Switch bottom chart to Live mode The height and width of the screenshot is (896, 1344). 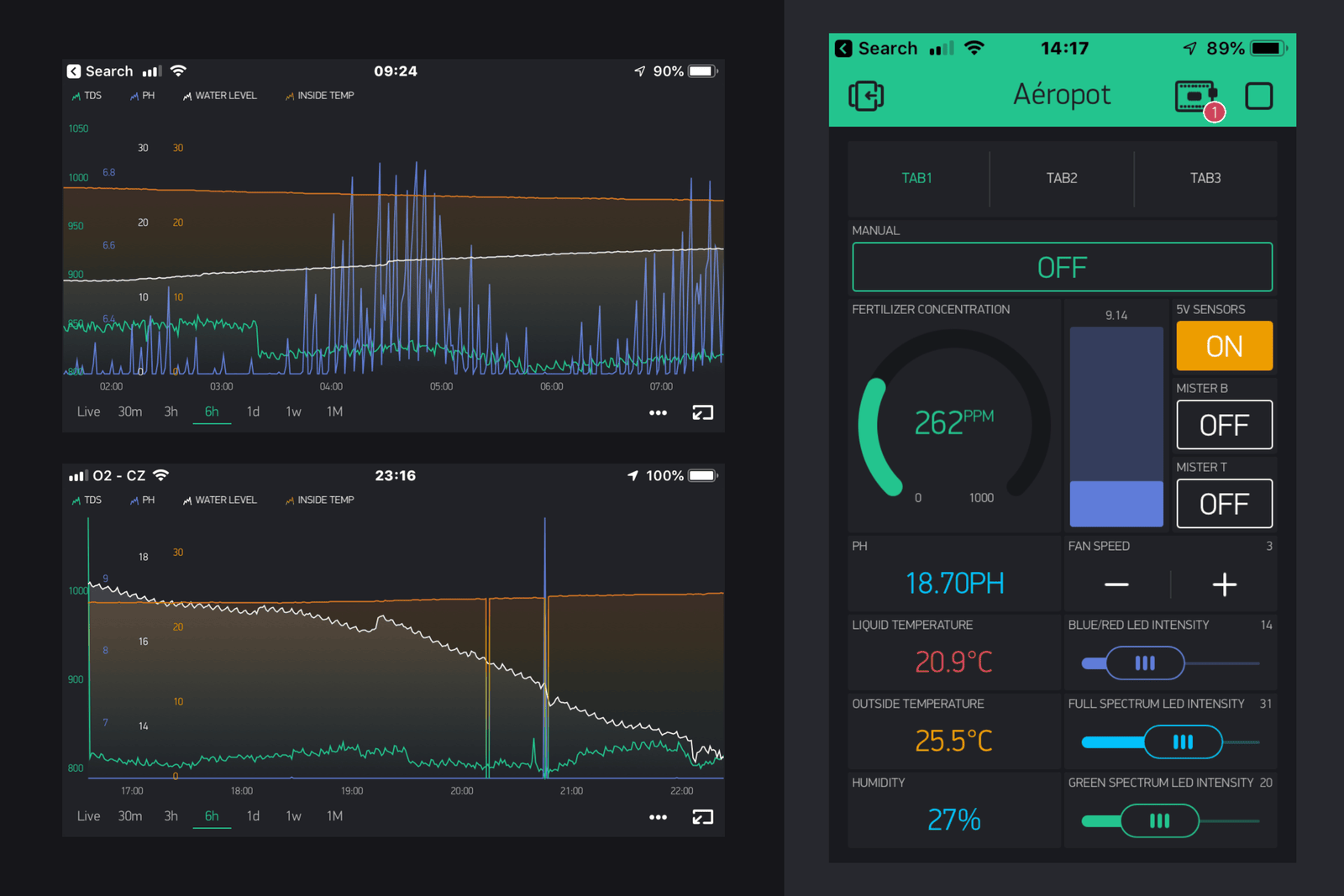pyautogui.click(x=88, y=815)
